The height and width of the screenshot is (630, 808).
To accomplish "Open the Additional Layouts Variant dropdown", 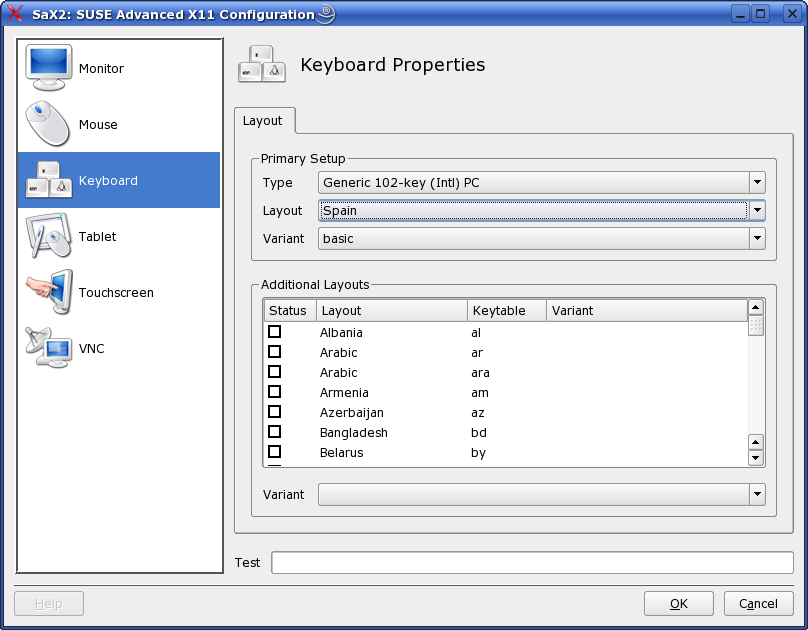I will [x=542, y=495].
